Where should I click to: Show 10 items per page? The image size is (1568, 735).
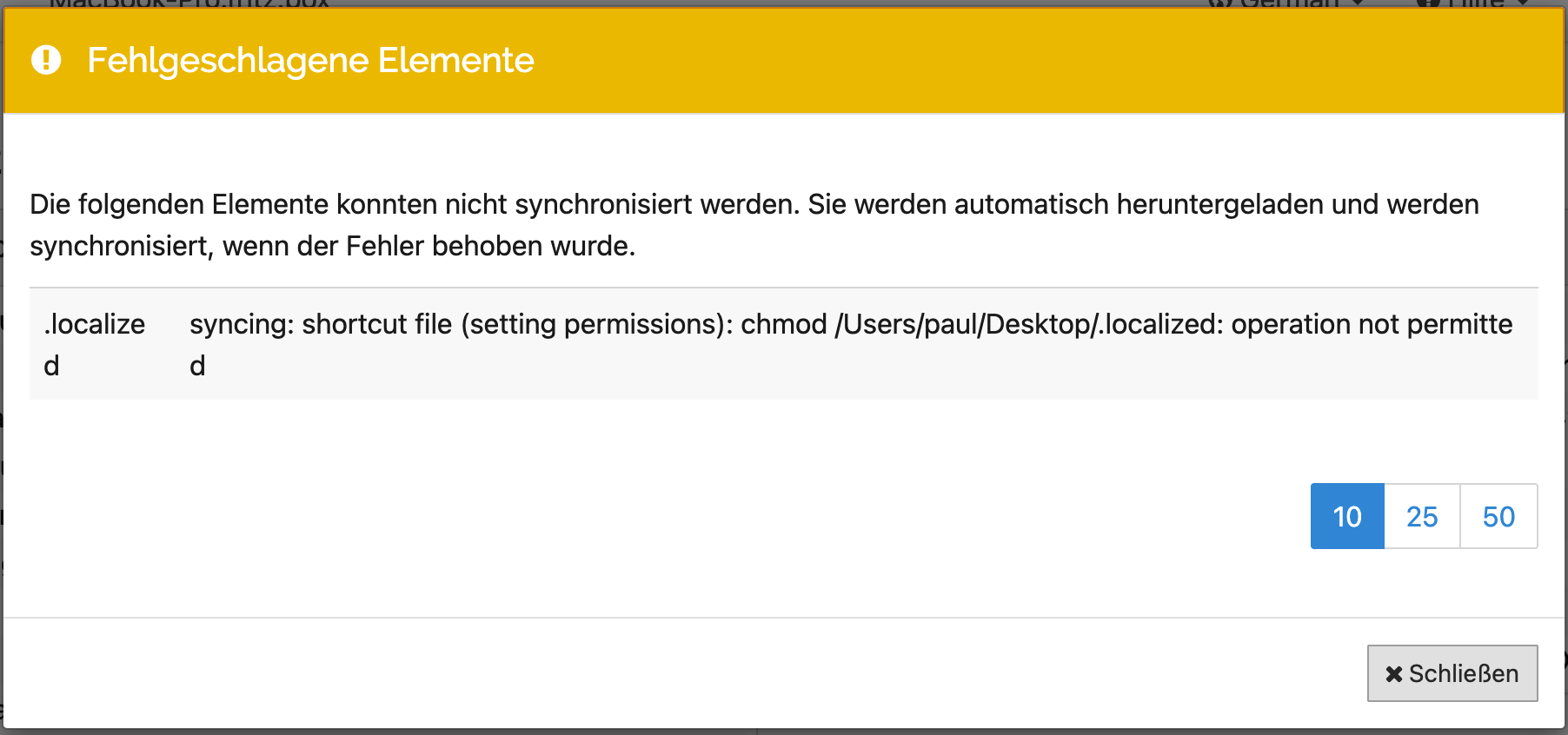[x=1347, y=516]
